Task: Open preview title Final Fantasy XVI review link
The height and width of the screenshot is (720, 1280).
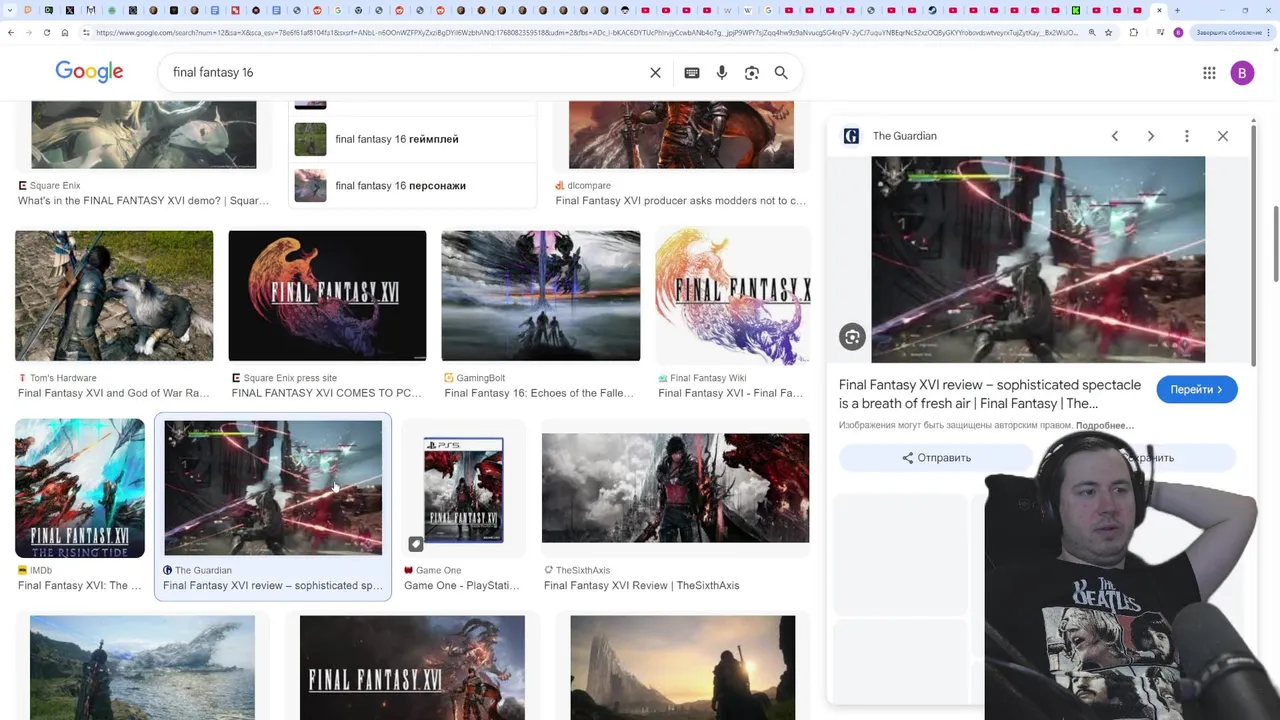Action: click(x=990, y=394)
